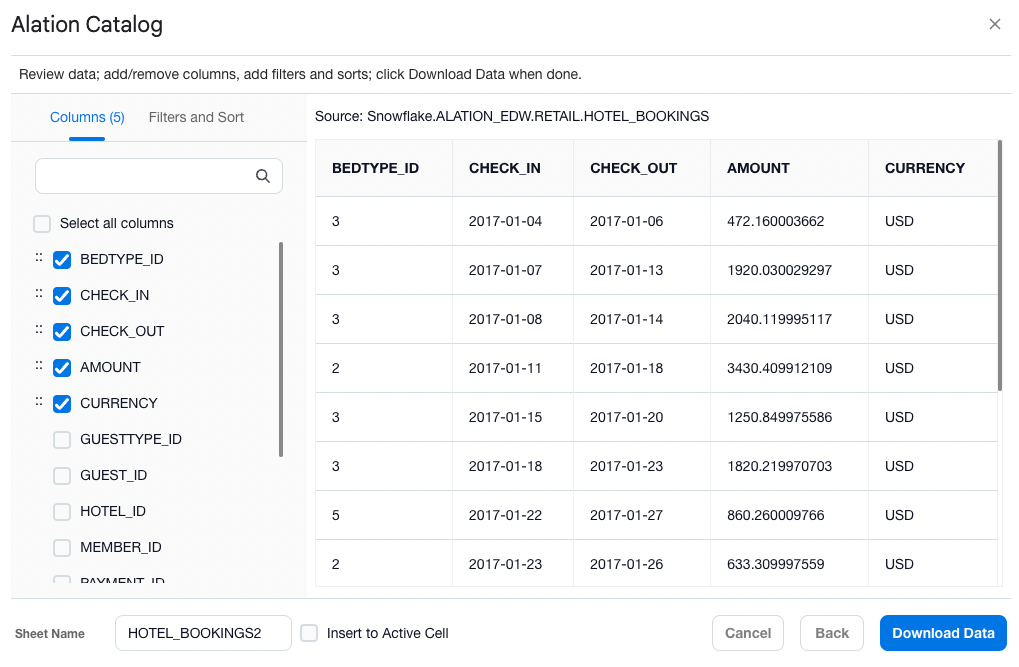Click the check-out date 2017-01-06
This screenshot has height=667, width=1019.
[x=626, y=222]
